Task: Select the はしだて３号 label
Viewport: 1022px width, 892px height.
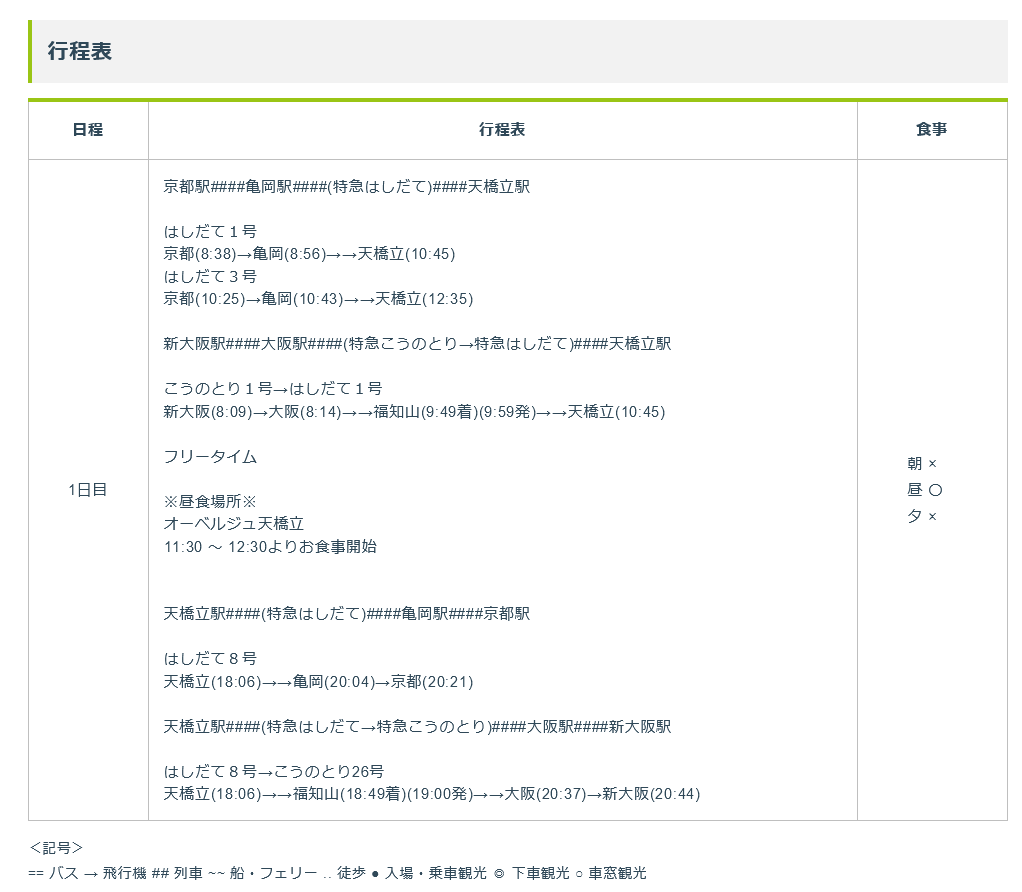Action: point(210,277)
